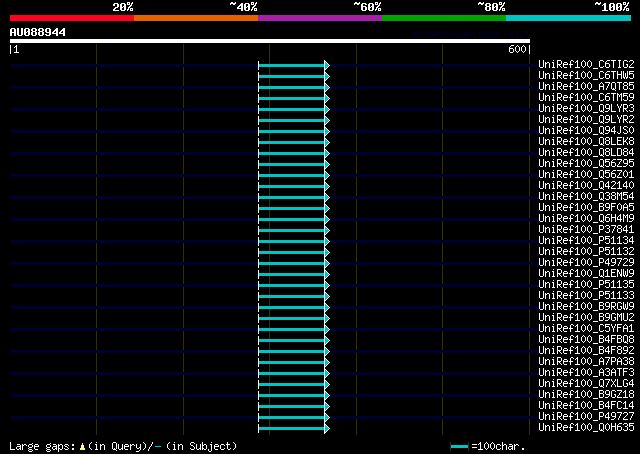Image resolution: width=640 pixels, height=454 pixels.
Task: Select the UniRef100_Q94JS0 label
Action: 586,131
